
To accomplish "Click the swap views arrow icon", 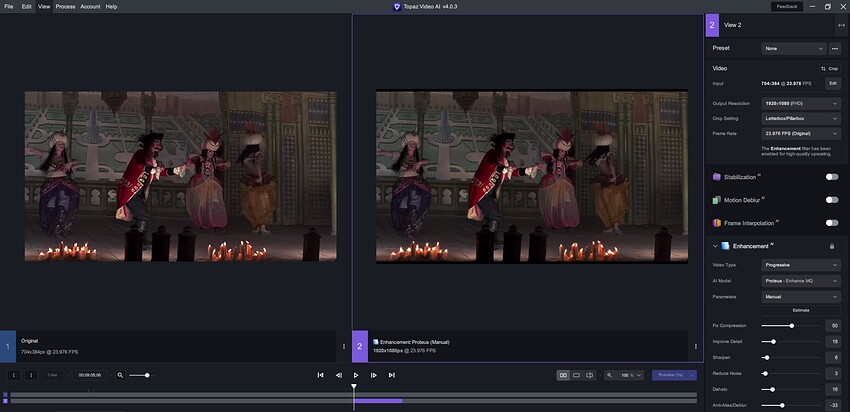I will point(840,25).
